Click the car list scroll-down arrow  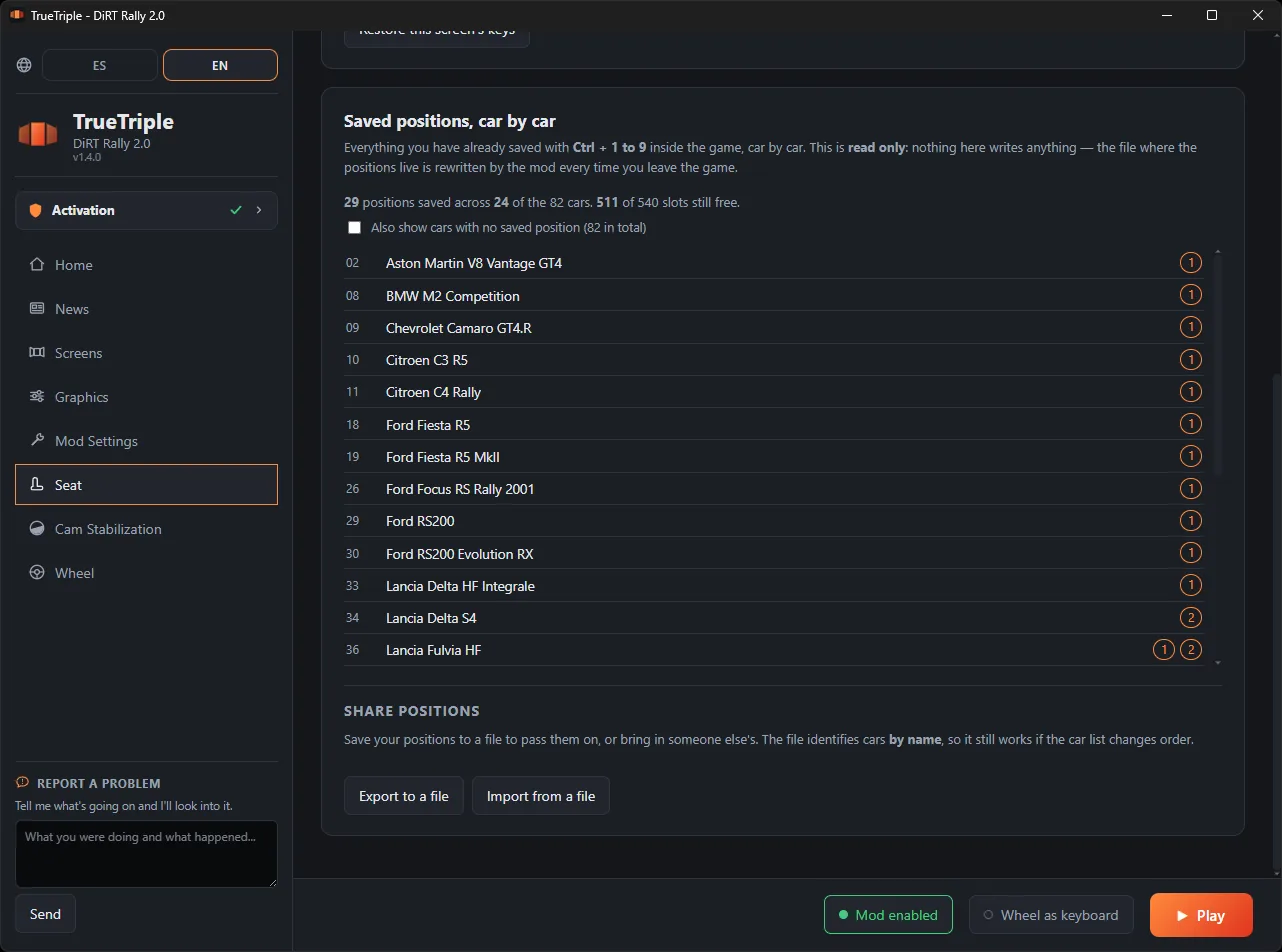pyautogui.click(x=1218, y=662)
